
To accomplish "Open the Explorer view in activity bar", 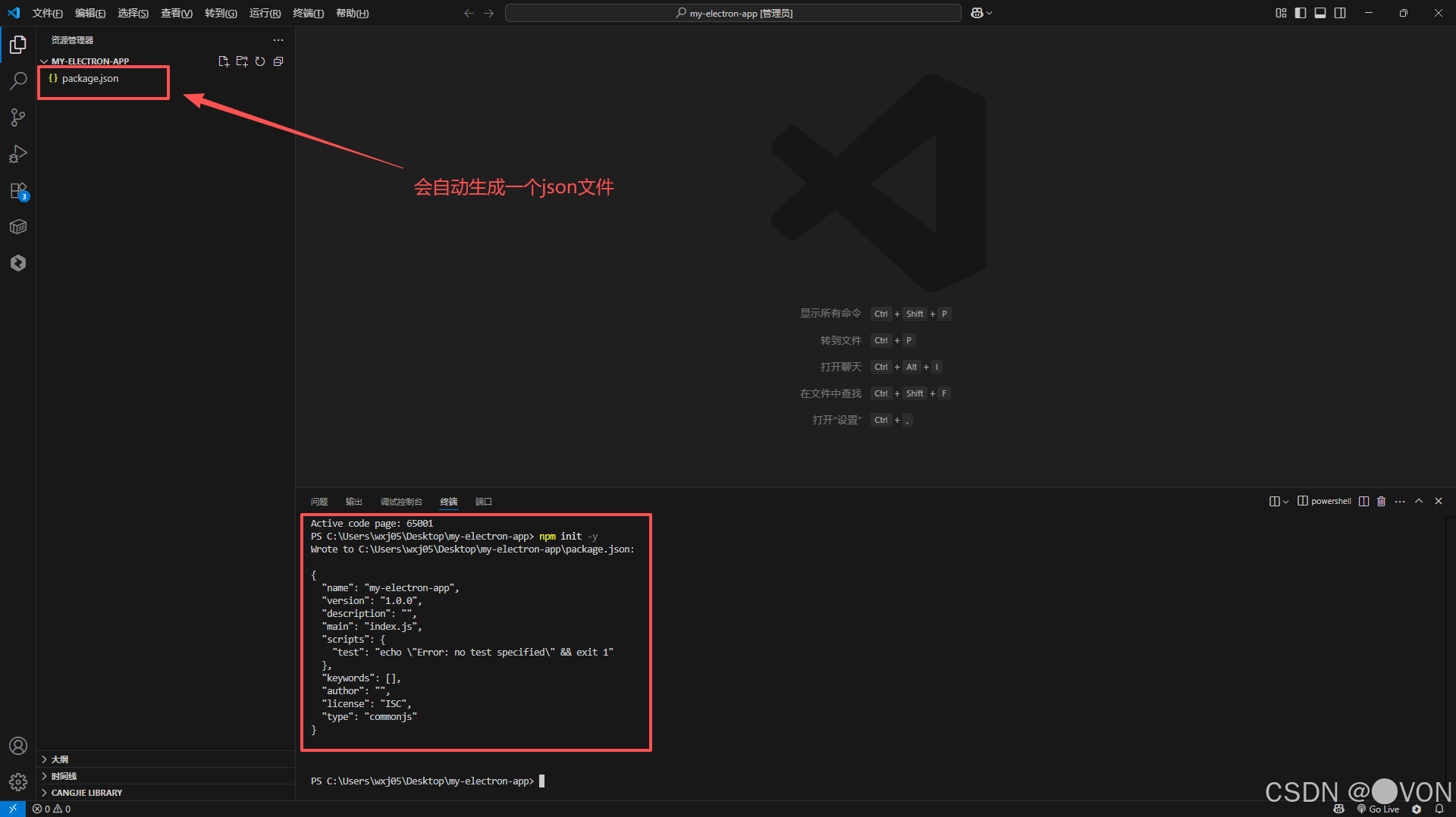I will tap(18, 45).
